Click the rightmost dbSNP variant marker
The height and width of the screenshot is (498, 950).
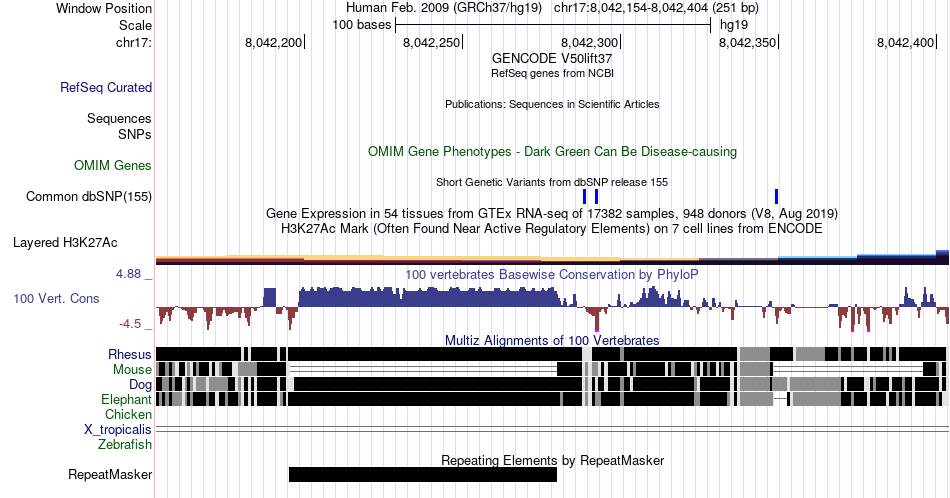(776, 196)
